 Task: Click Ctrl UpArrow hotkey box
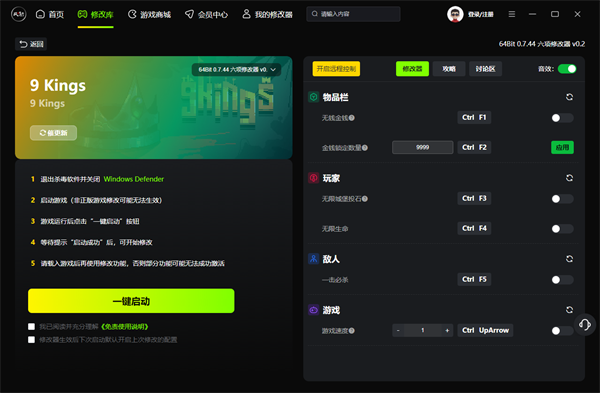[485, 330]
